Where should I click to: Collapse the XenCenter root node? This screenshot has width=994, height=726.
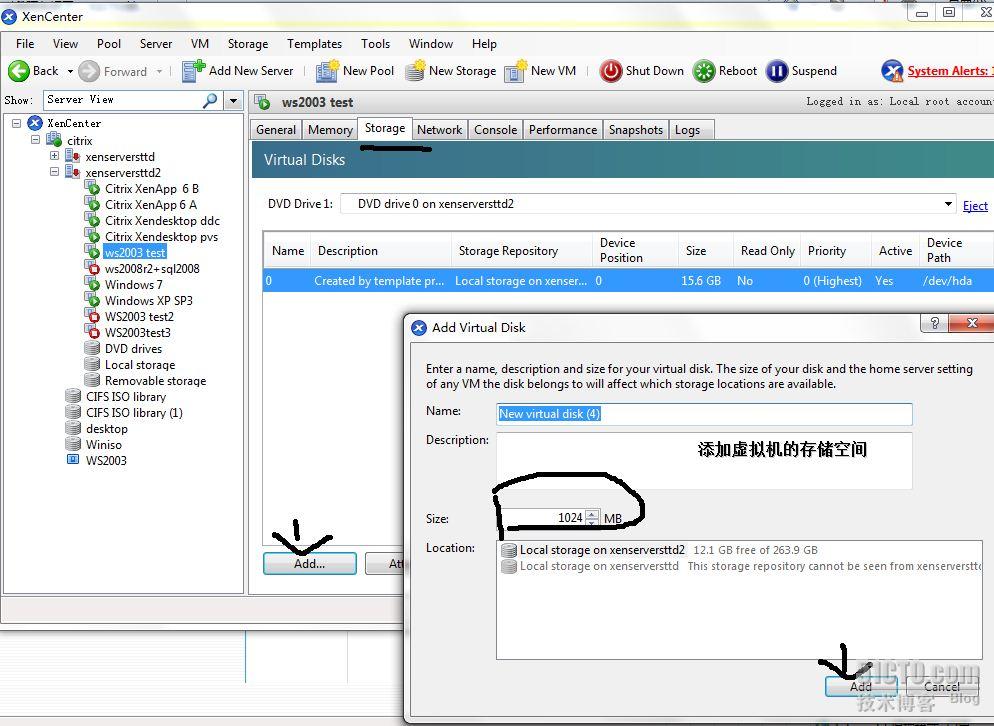16,123
